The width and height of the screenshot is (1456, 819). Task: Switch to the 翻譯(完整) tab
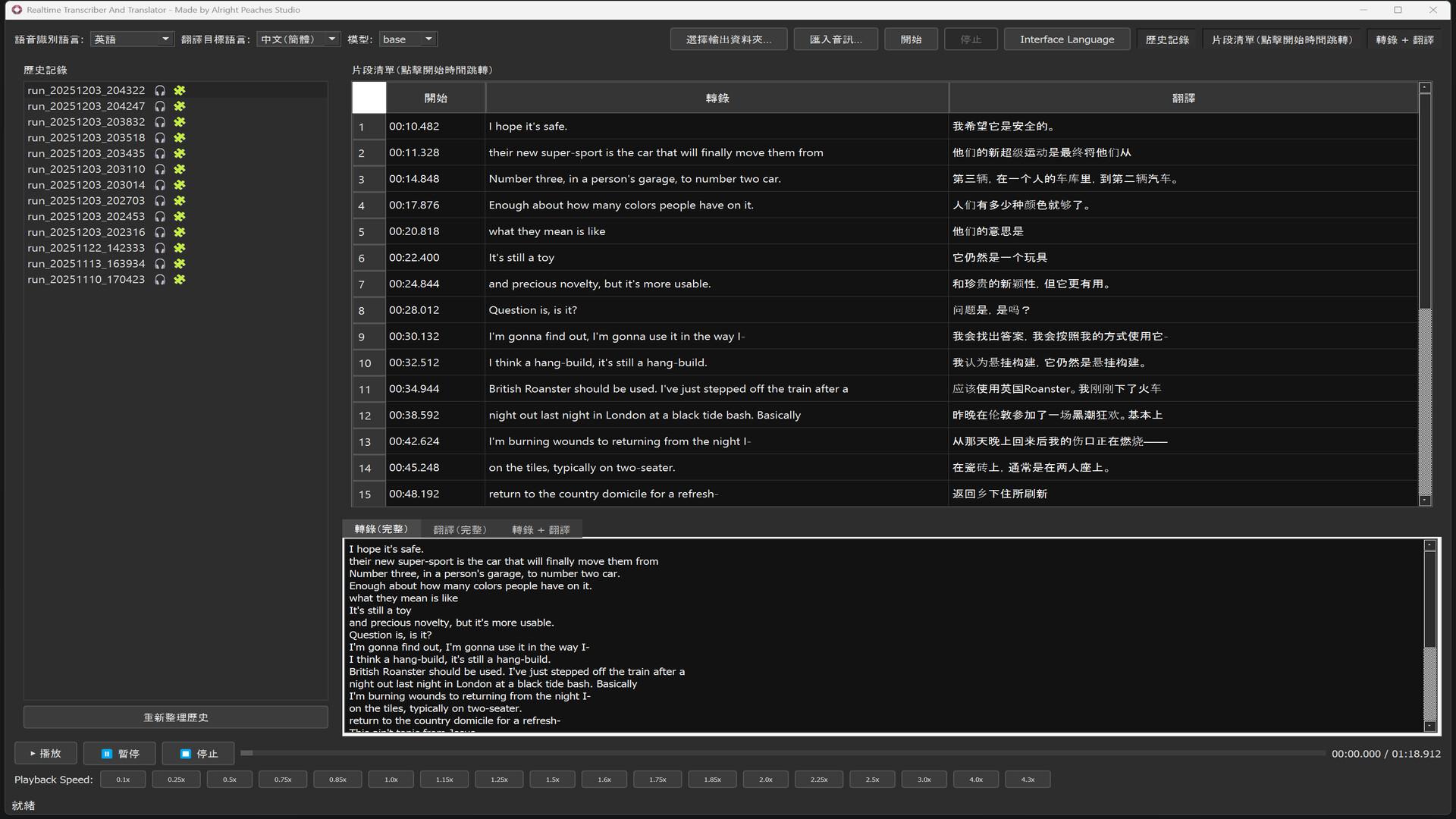460,529
